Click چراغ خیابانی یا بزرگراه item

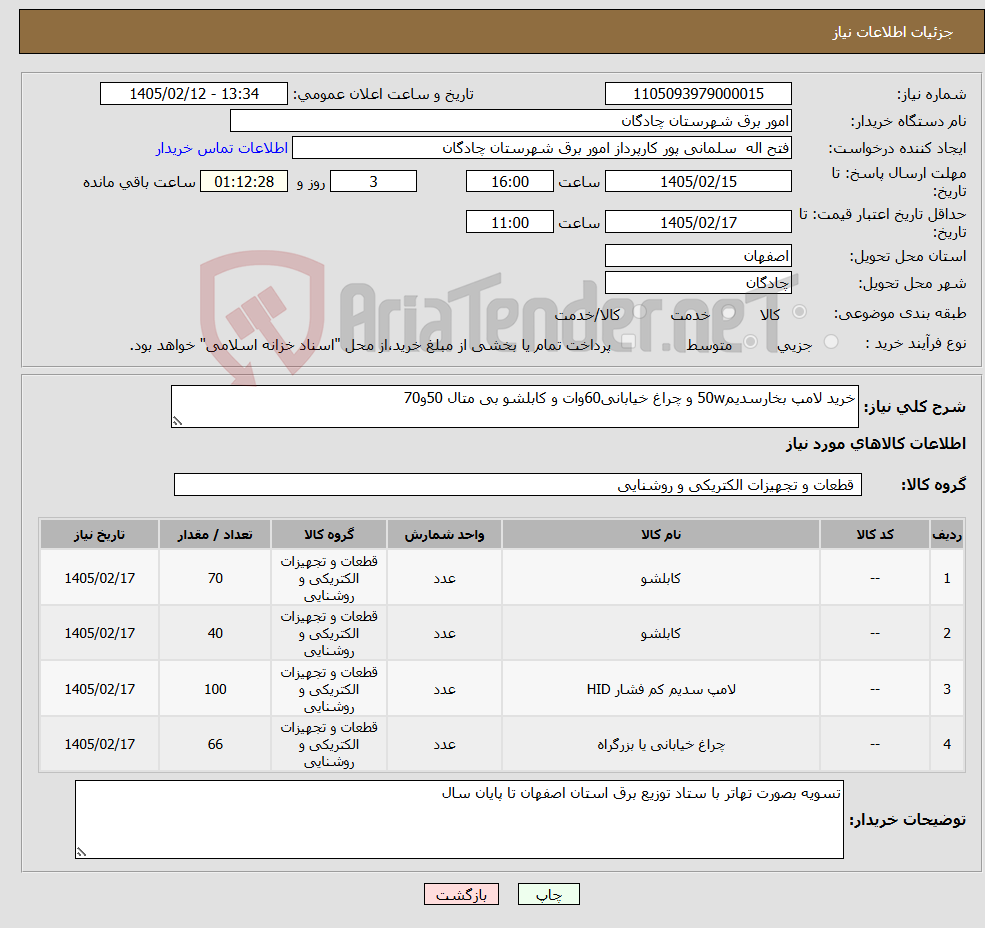click(x=660, y=745)
